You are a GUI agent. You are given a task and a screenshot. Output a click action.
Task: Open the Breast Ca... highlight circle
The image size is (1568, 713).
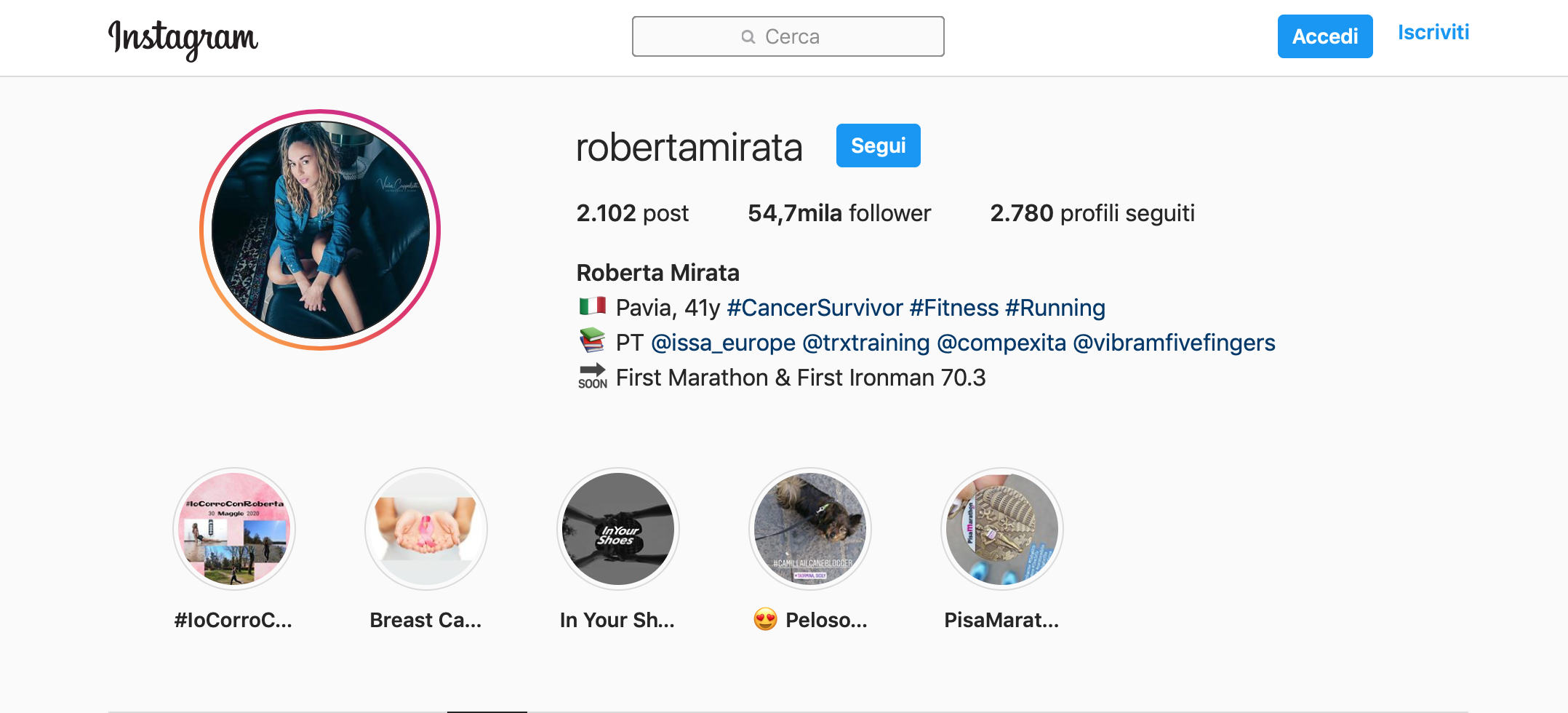coord(426,529)
